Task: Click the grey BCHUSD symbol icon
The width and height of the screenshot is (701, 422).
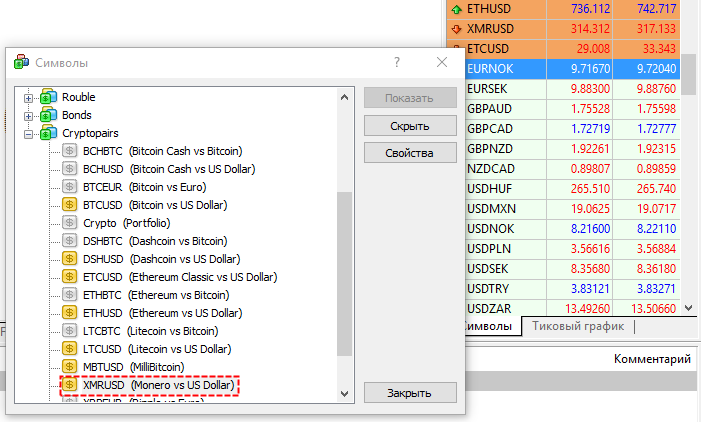Action: coord(69,169)
